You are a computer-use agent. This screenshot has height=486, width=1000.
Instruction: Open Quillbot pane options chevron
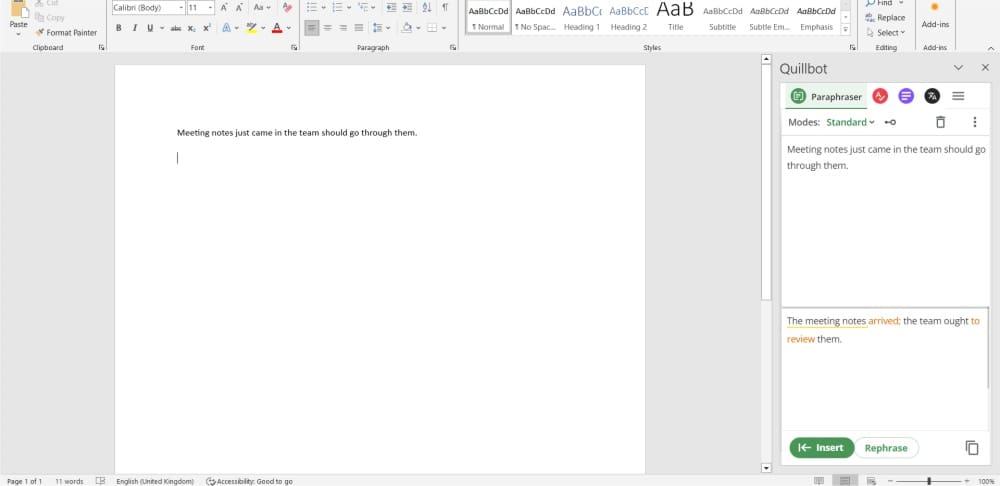[x=958, y=68]
